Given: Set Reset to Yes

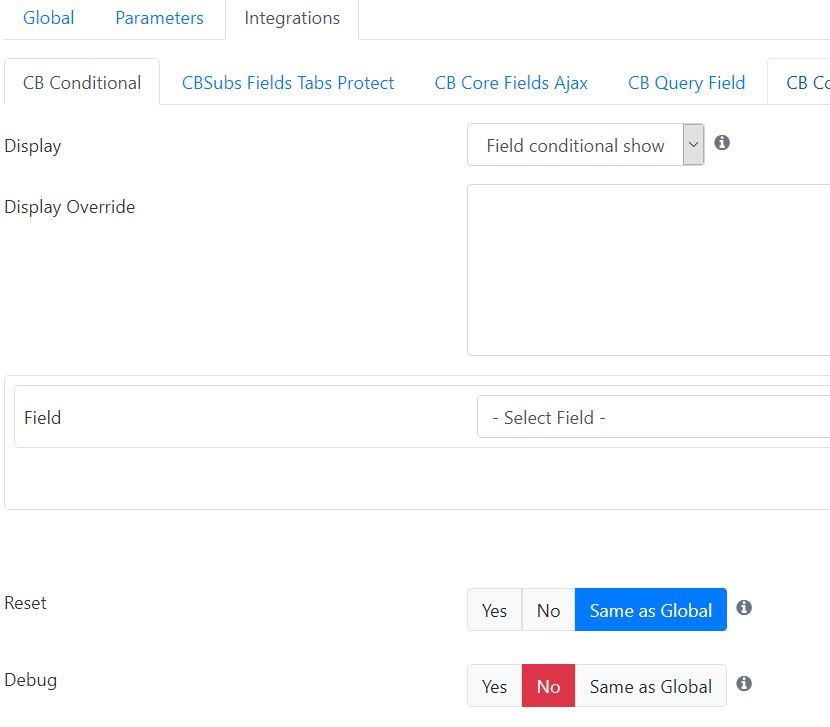Looking at the screenshot, I should coord(494,610).
